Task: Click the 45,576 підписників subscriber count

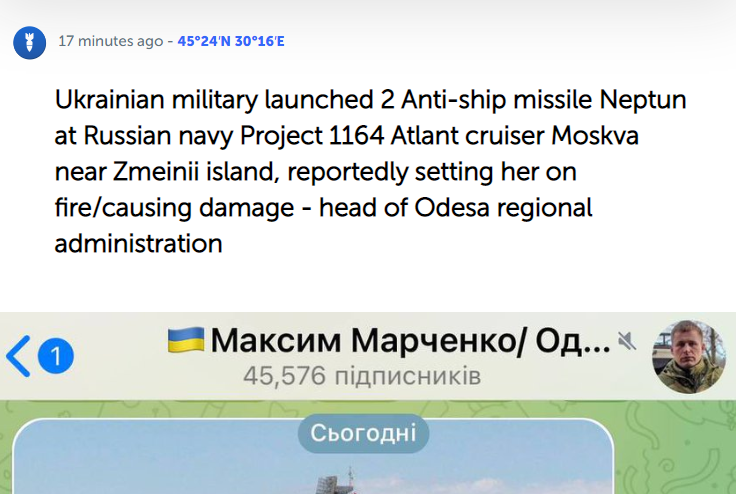Action: coord(362,377)
